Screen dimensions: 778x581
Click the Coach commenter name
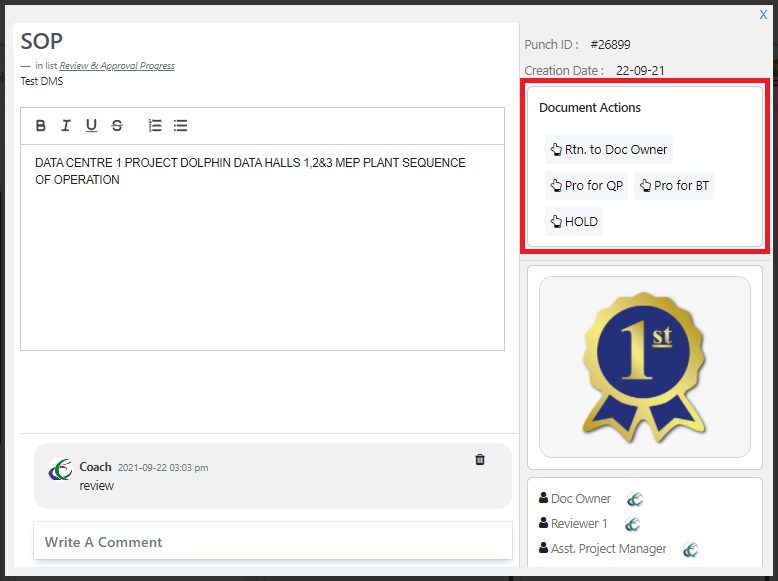(95, 467)
